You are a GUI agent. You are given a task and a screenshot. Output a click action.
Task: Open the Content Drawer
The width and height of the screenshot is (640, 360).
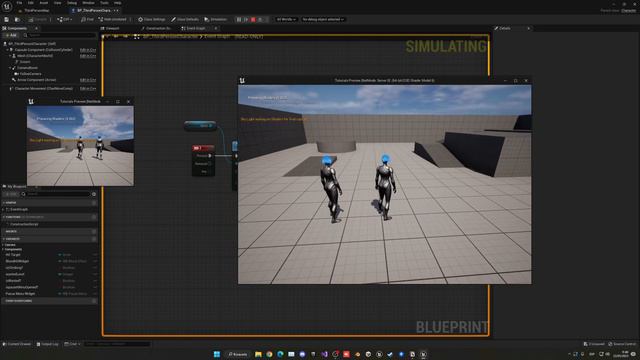(x=17, y=344)
